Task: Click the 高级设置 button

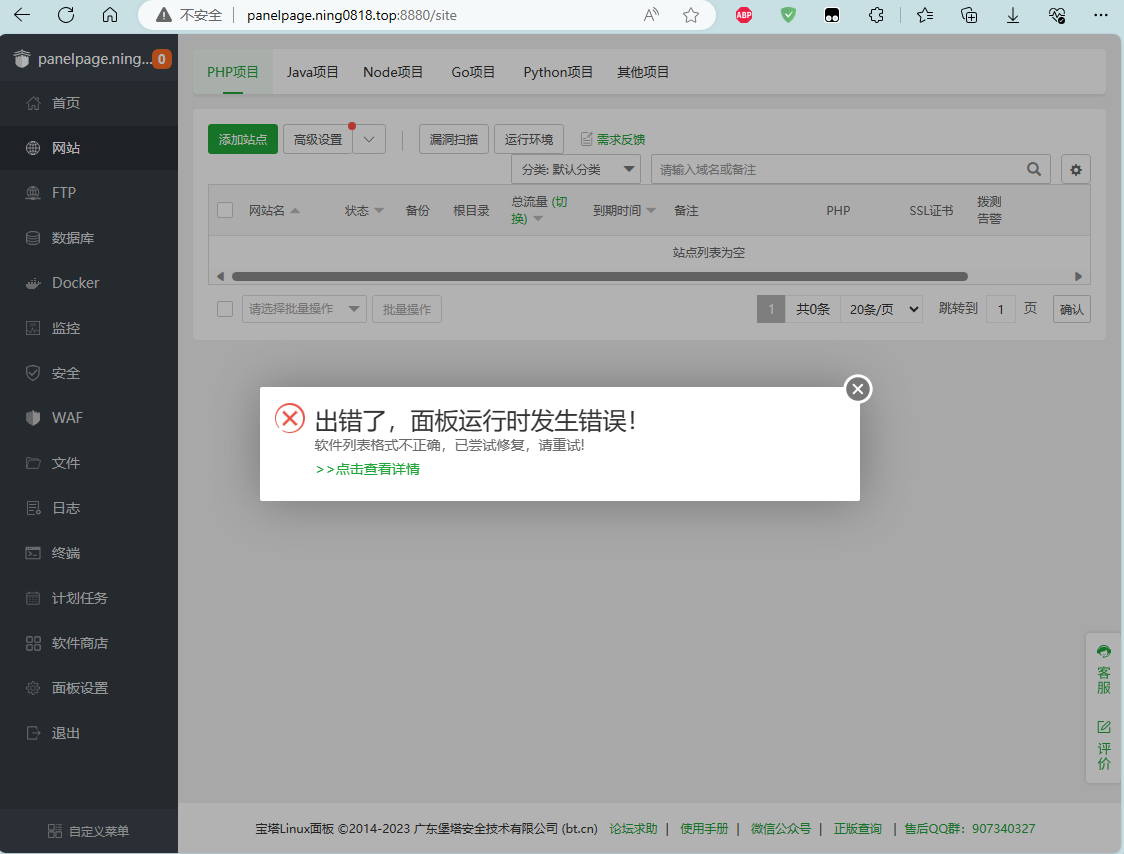Action: point(318,139)
